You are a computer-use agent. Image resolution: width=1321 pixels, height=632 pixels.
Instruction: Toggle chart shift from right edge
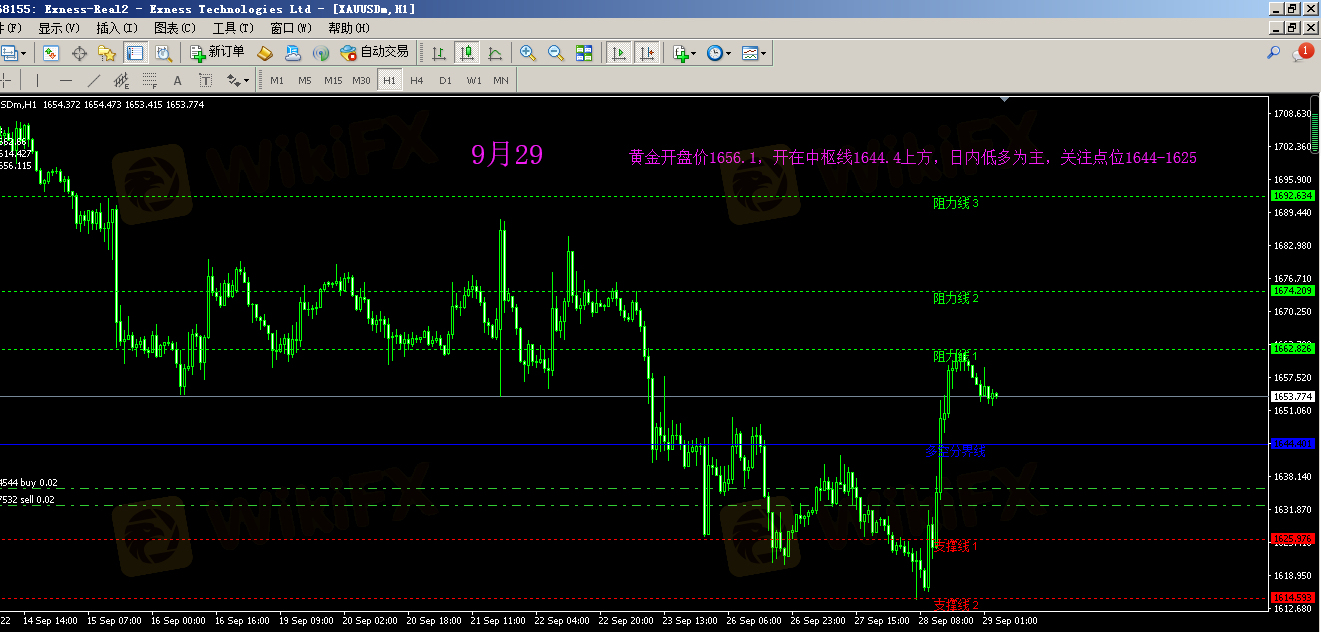click(x=647, y=53)
